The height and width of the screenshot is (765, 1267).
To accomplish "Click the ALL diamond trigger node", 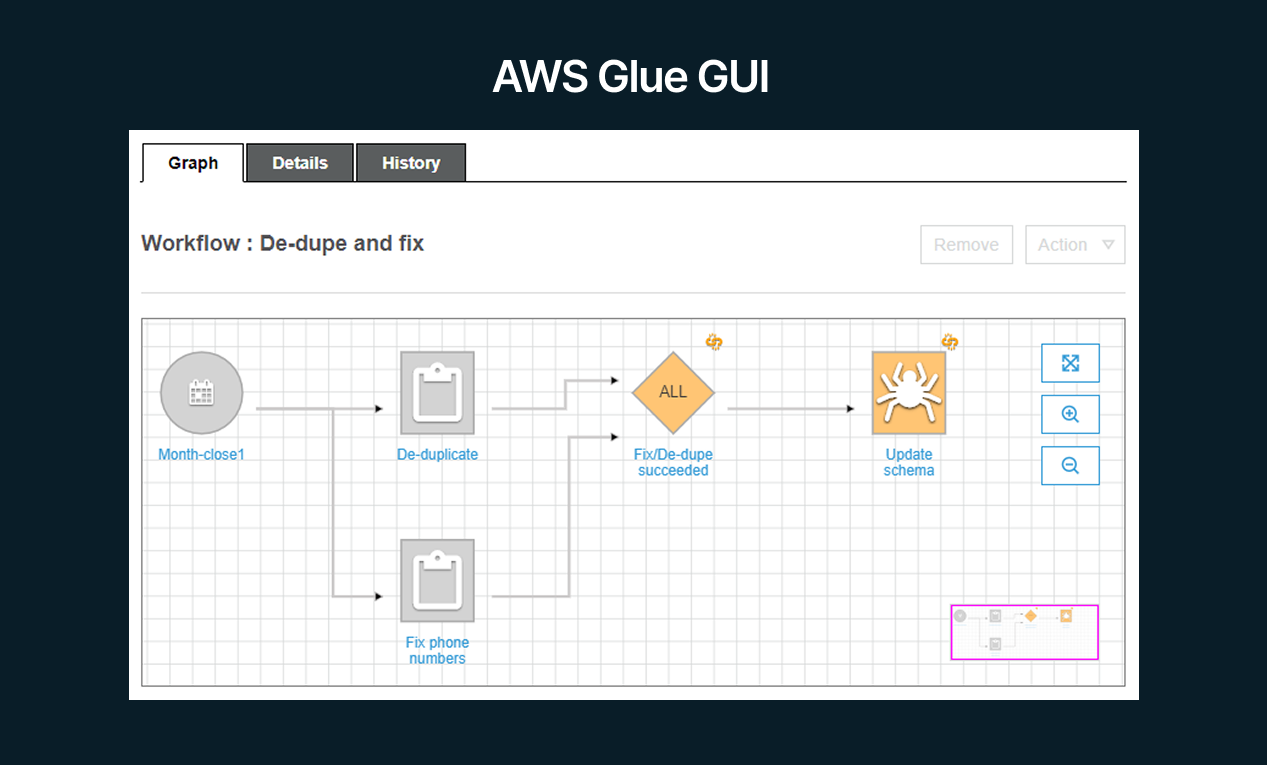I will (673, 392).
